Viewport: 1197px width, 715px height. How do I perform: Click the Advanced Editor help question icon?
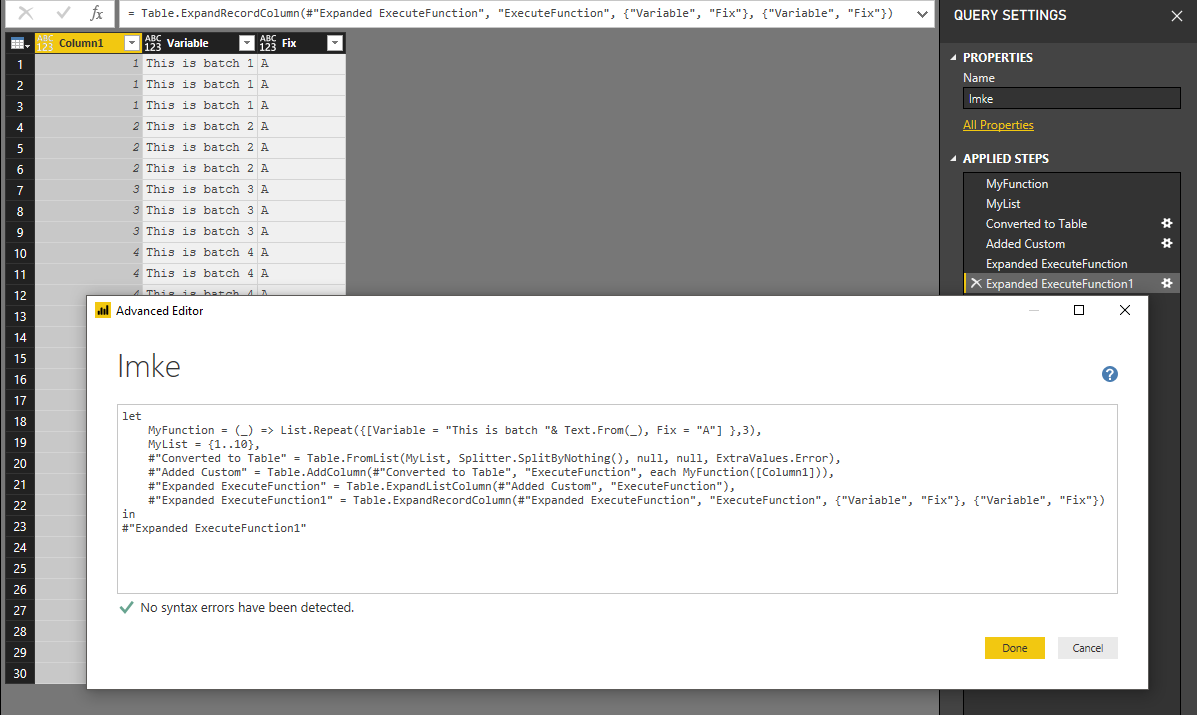(x=1109, y=374)
